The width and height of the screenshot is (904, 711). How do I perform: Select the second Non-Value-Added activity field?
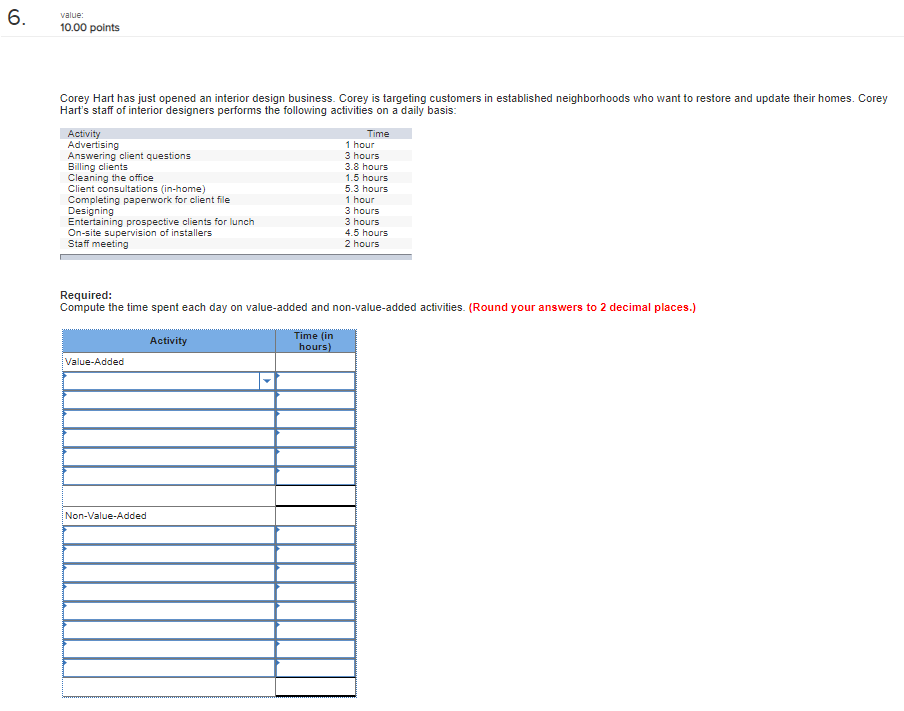click(x=169, y=554)
